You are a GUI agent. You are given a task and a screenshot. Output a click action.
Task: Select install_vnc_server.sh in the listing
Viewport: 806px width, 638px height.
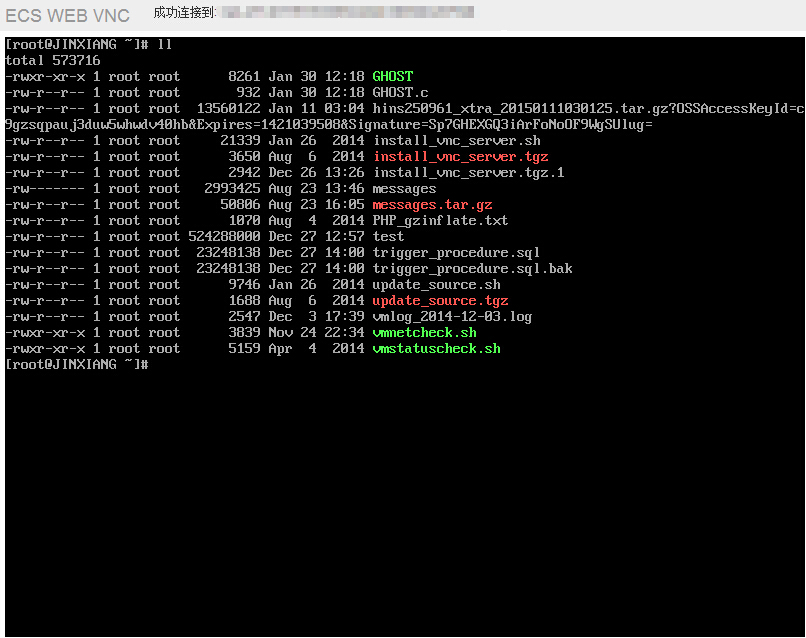pos(456,141)
